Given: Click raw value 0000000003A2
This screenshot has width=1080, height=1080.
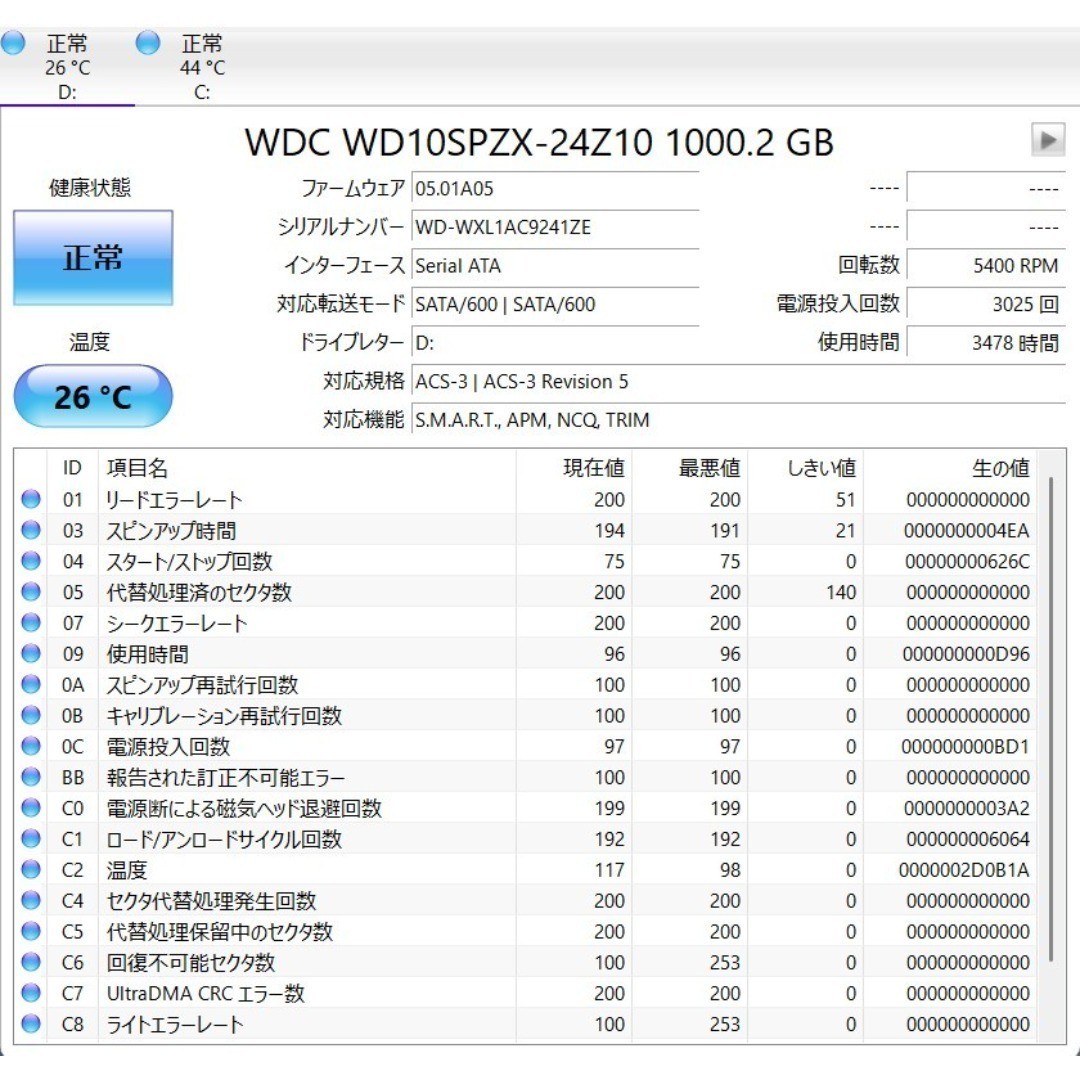Looking at the screenshot, I should pyautogui.click(x=966, y=808).
